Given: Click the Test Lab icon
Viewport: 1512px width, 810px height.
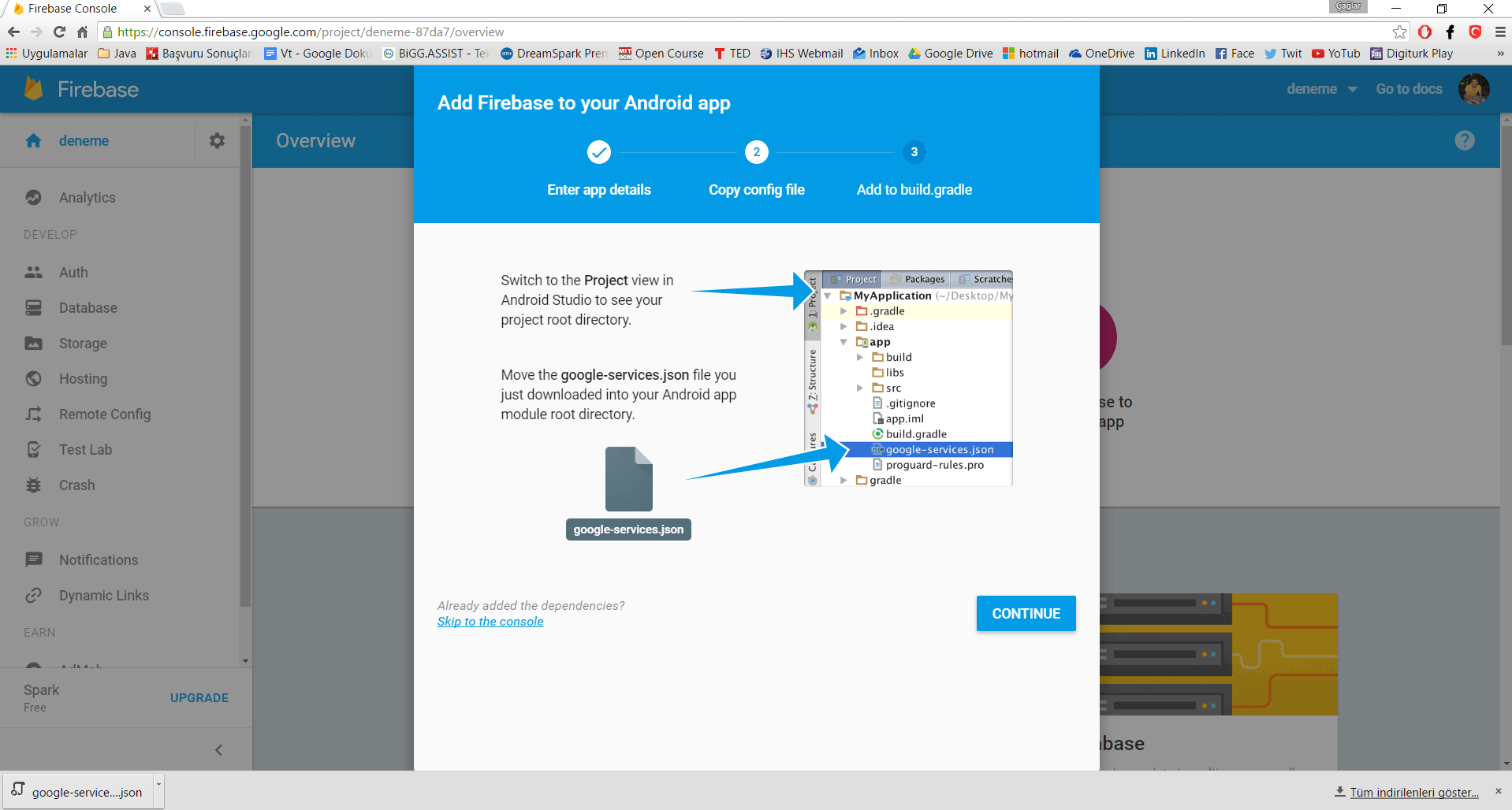Looking at the screenshot, I should point(34,449).
